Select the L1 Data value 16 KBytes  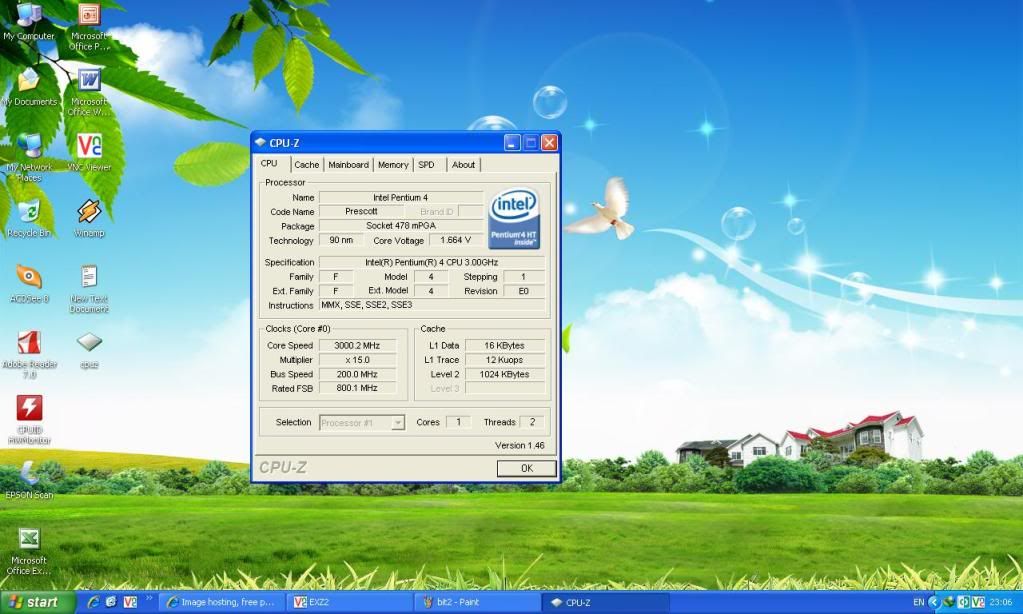[x=504, y=346]
